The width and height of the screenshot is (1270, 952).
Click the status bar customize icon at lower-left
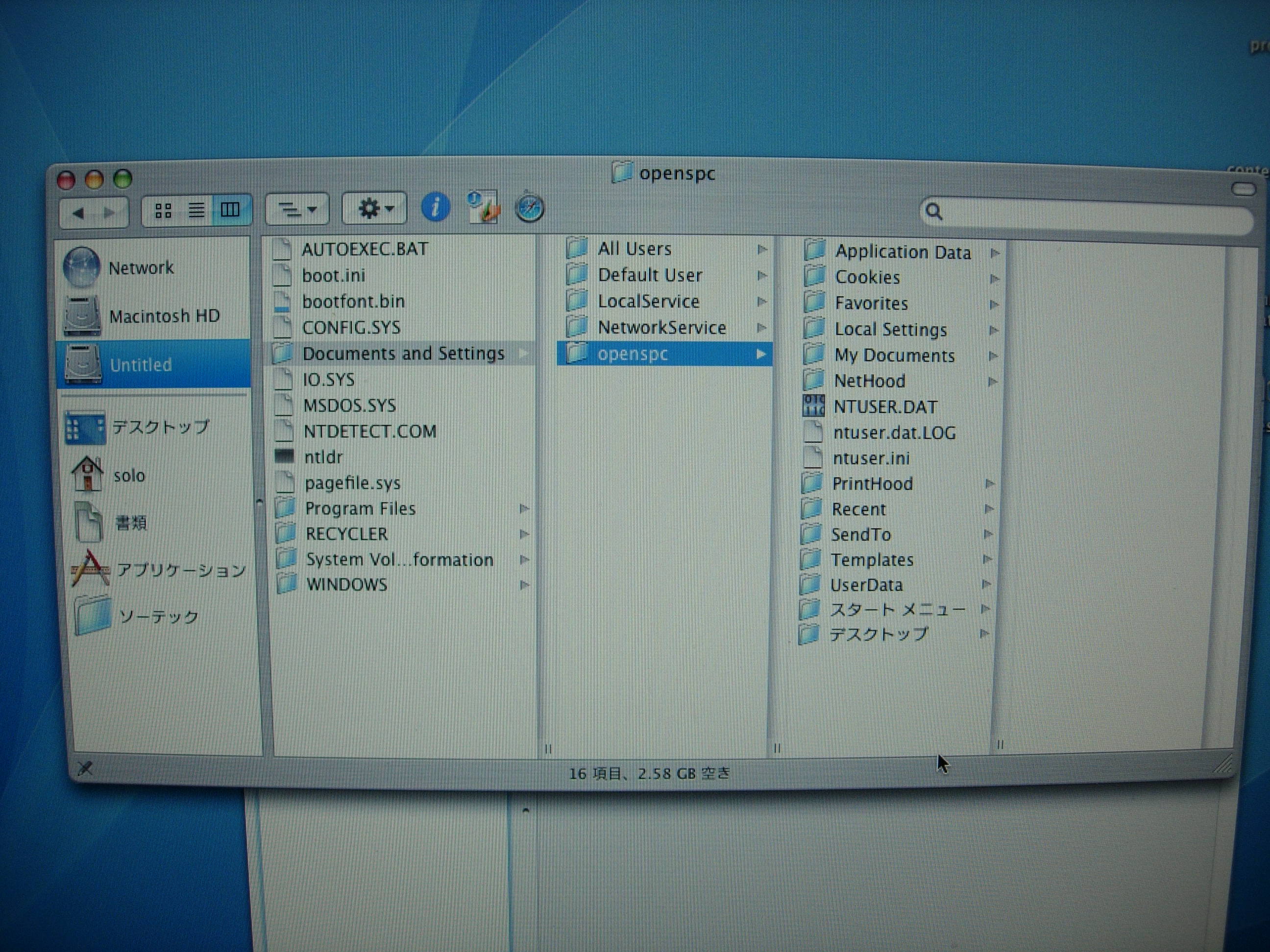[x=85, y=768]
